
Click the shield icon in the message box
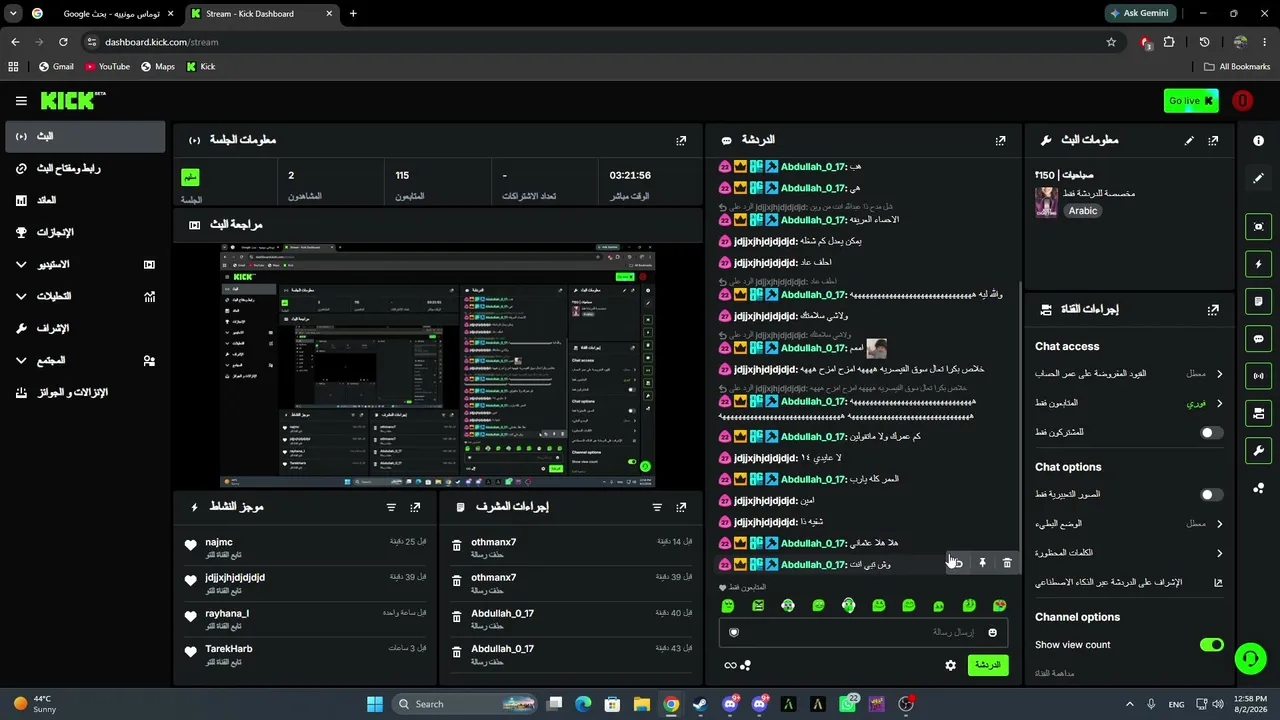734,632
